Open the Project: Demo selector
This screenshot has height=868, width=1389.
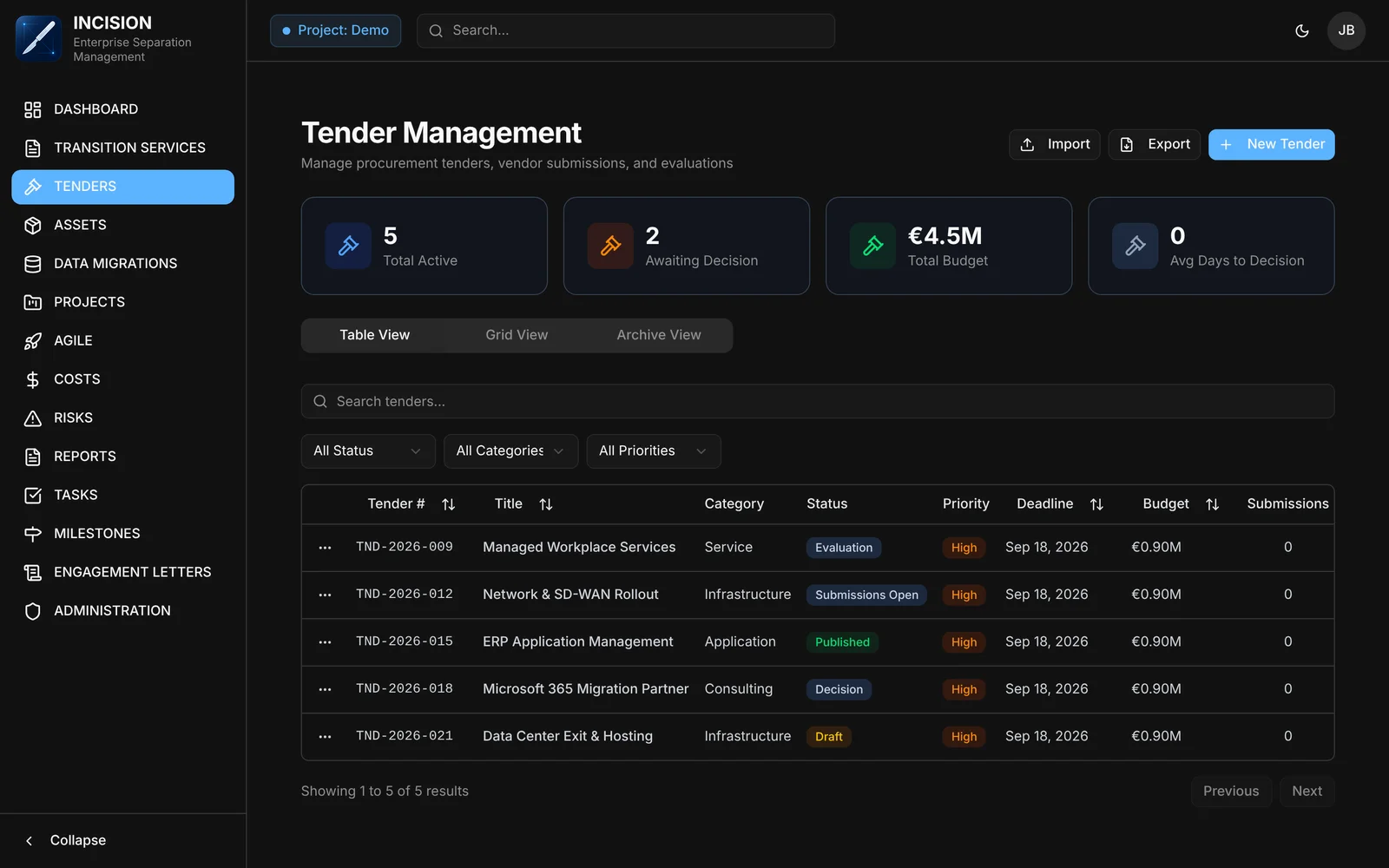tap(335, 30)
